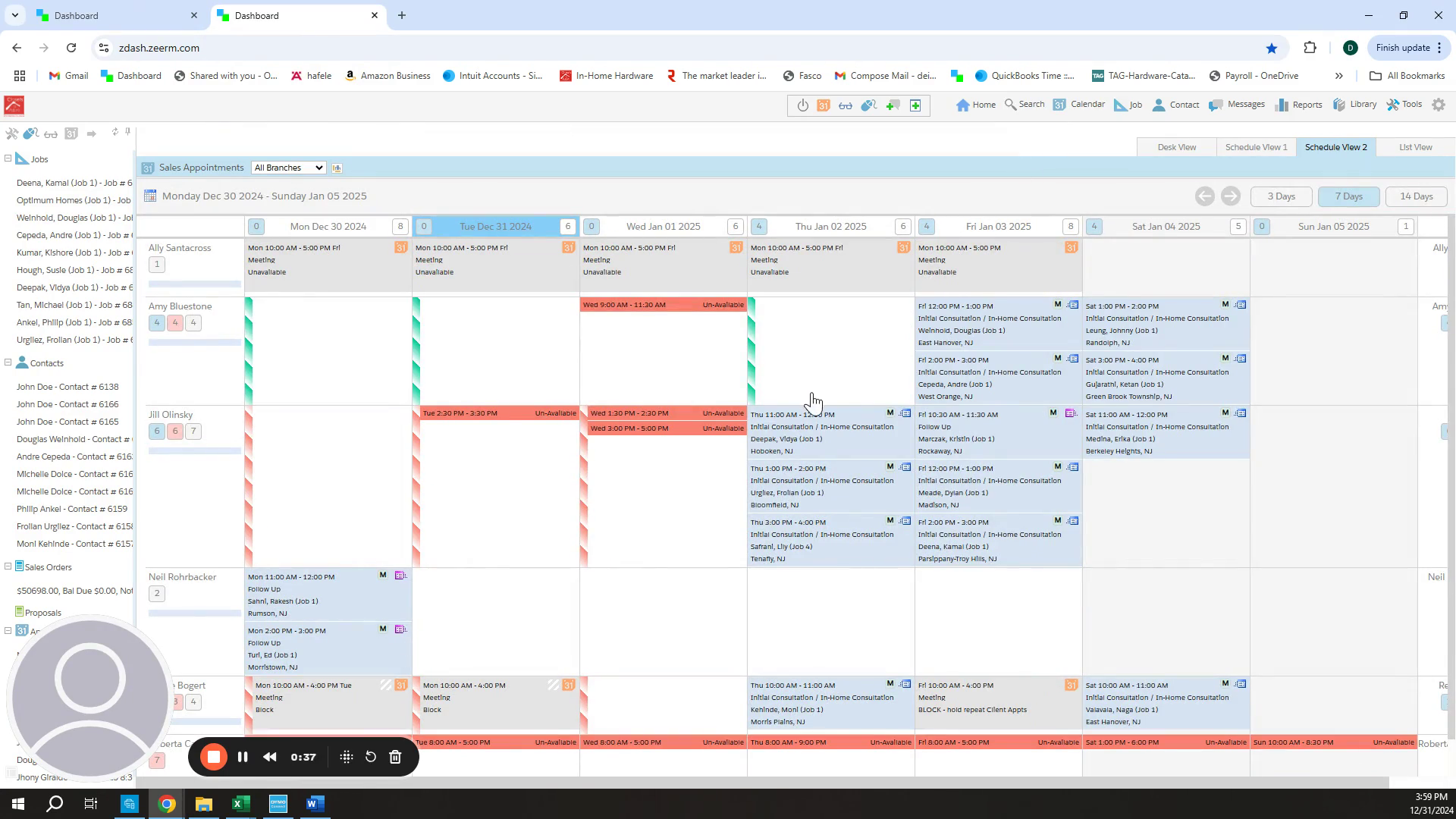Viewport: 1456px width, 819px height.
Task: Go to the next week arrow
Action: (x=1230, y=196)
